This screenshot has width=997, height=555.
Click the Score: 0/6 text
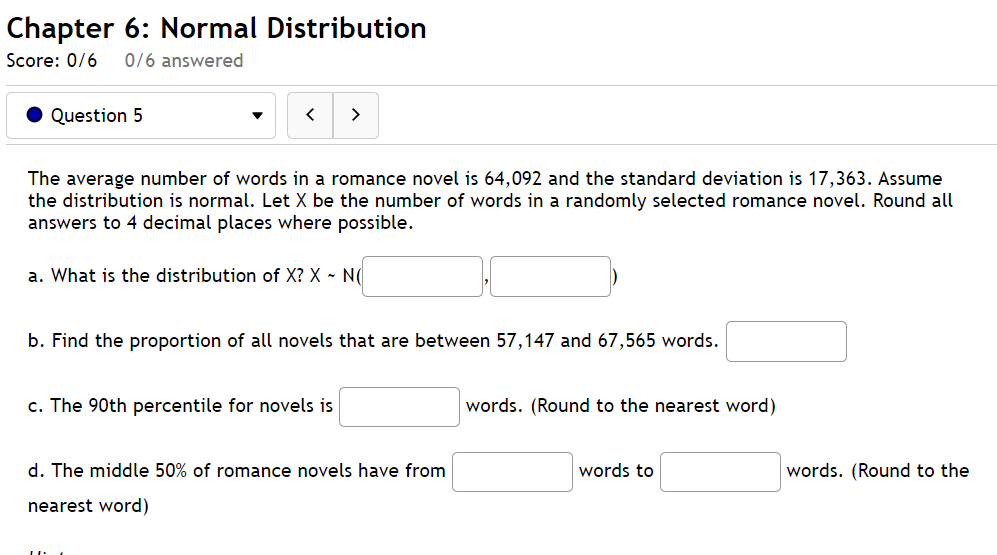(52, 60)
